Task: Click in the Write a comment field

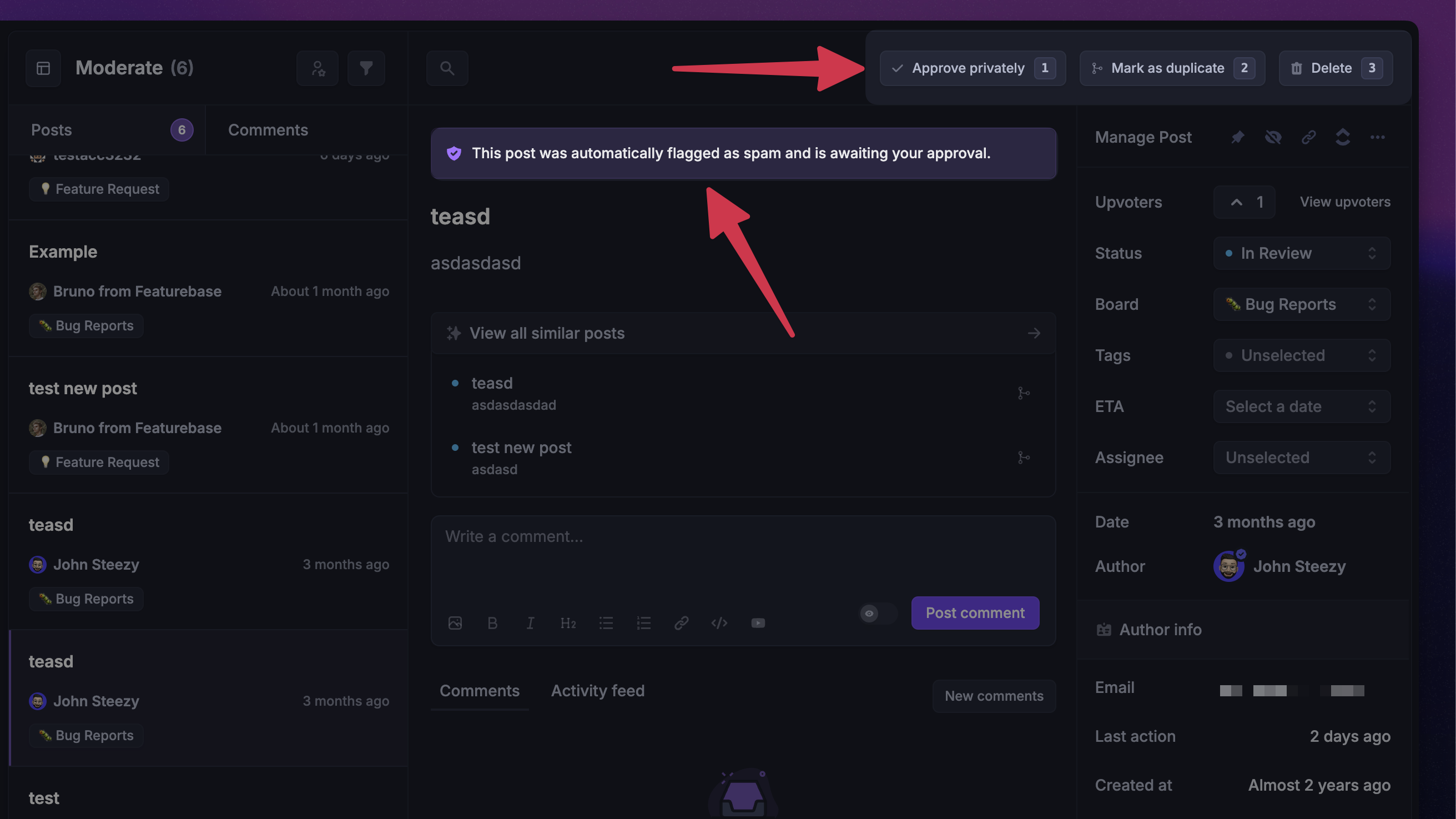Action: click(x=743, y=554)
